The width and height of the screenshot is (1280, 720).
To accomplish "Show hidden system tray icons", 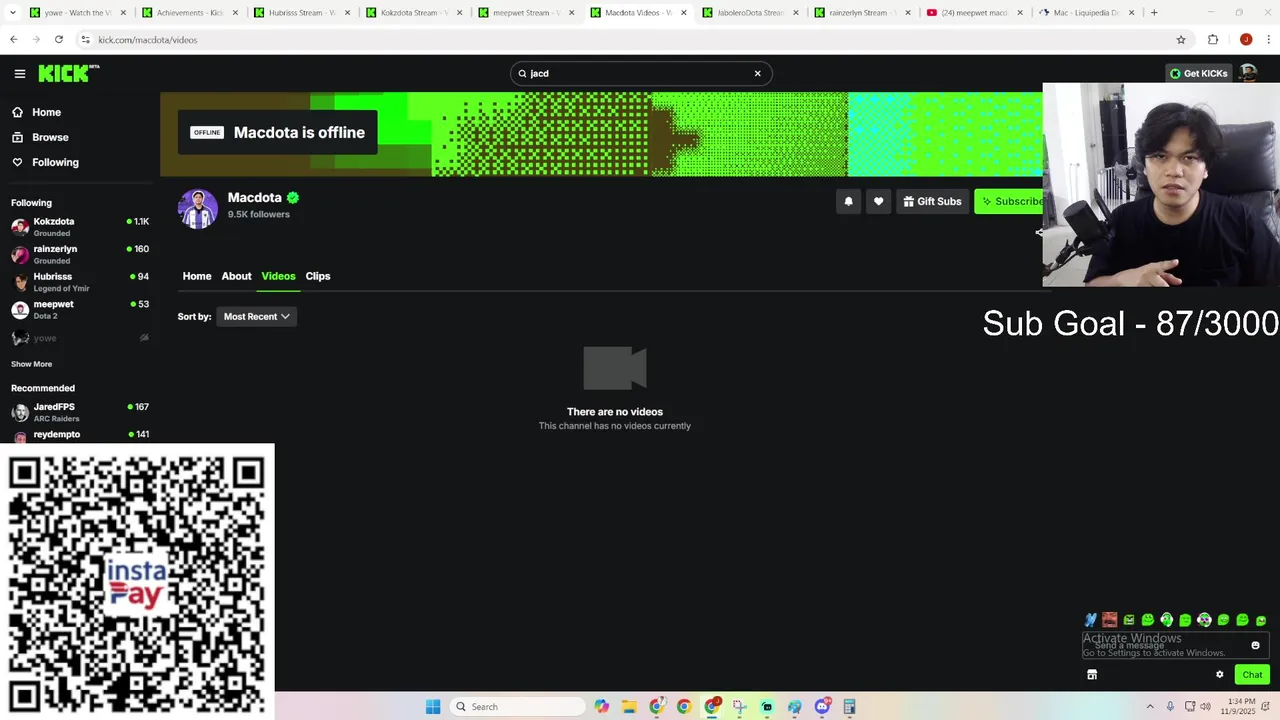I will pyautogui.click(x=1150, y=707).
